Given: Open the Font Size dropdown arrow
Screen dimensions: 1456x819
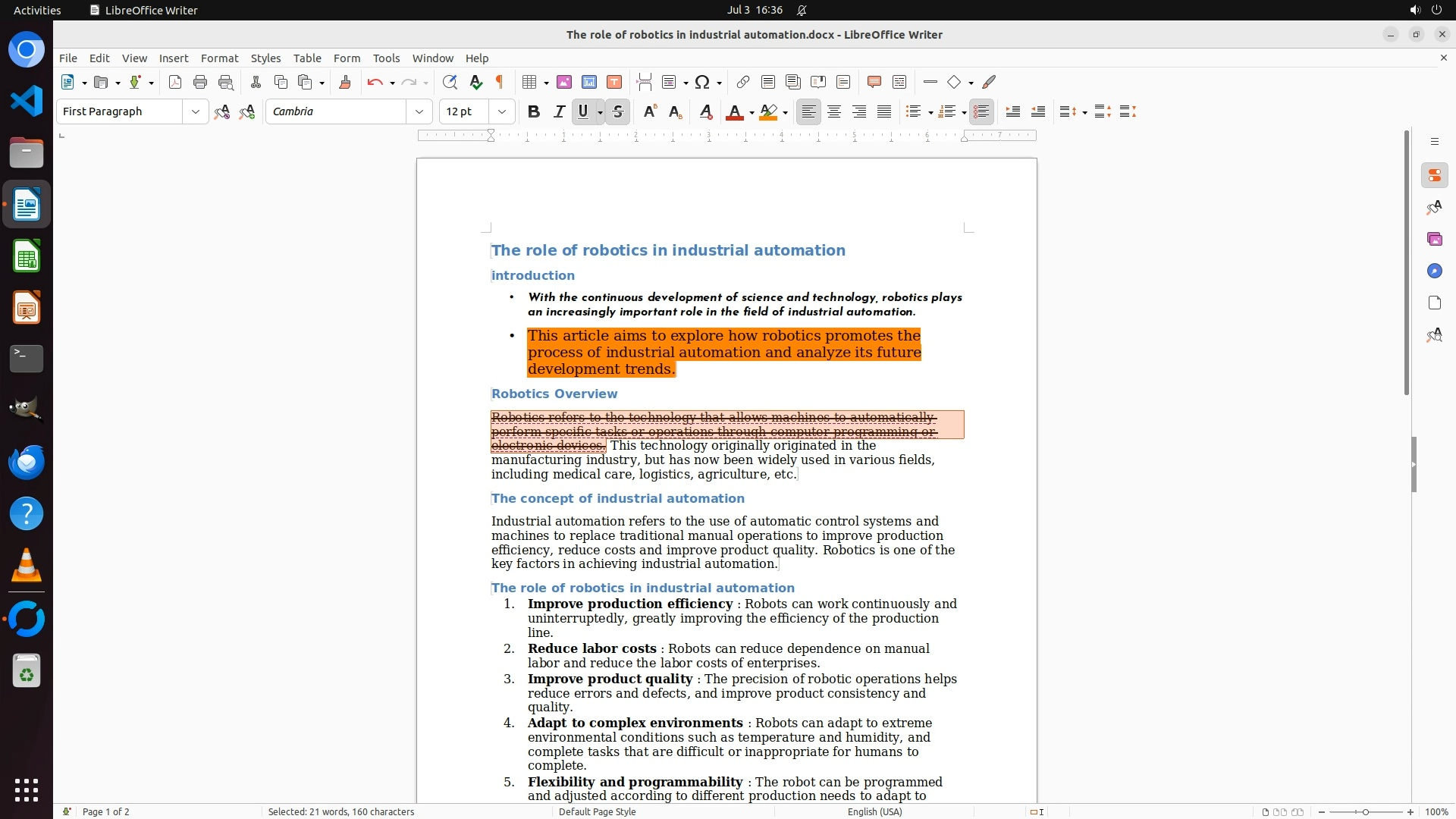Looking at the screenshot, I should pyautogui.click(x=502, y=112).
